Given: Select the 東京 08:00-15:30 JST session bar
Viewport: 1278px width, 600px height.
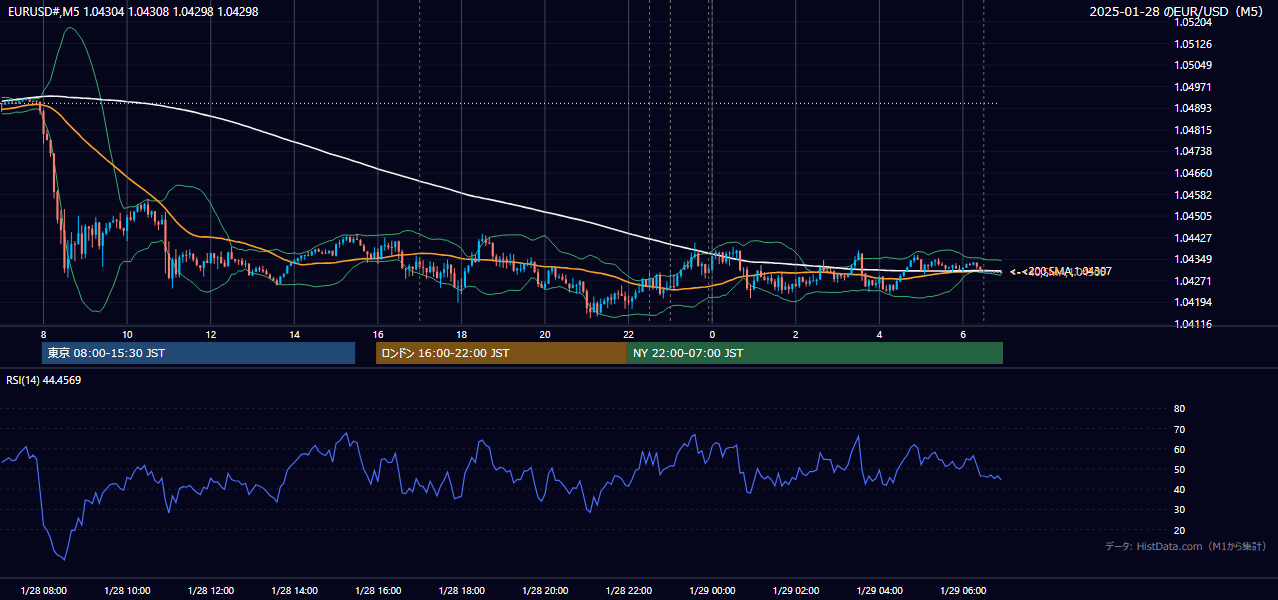Looking at the screenshot, I should (198, 353).
